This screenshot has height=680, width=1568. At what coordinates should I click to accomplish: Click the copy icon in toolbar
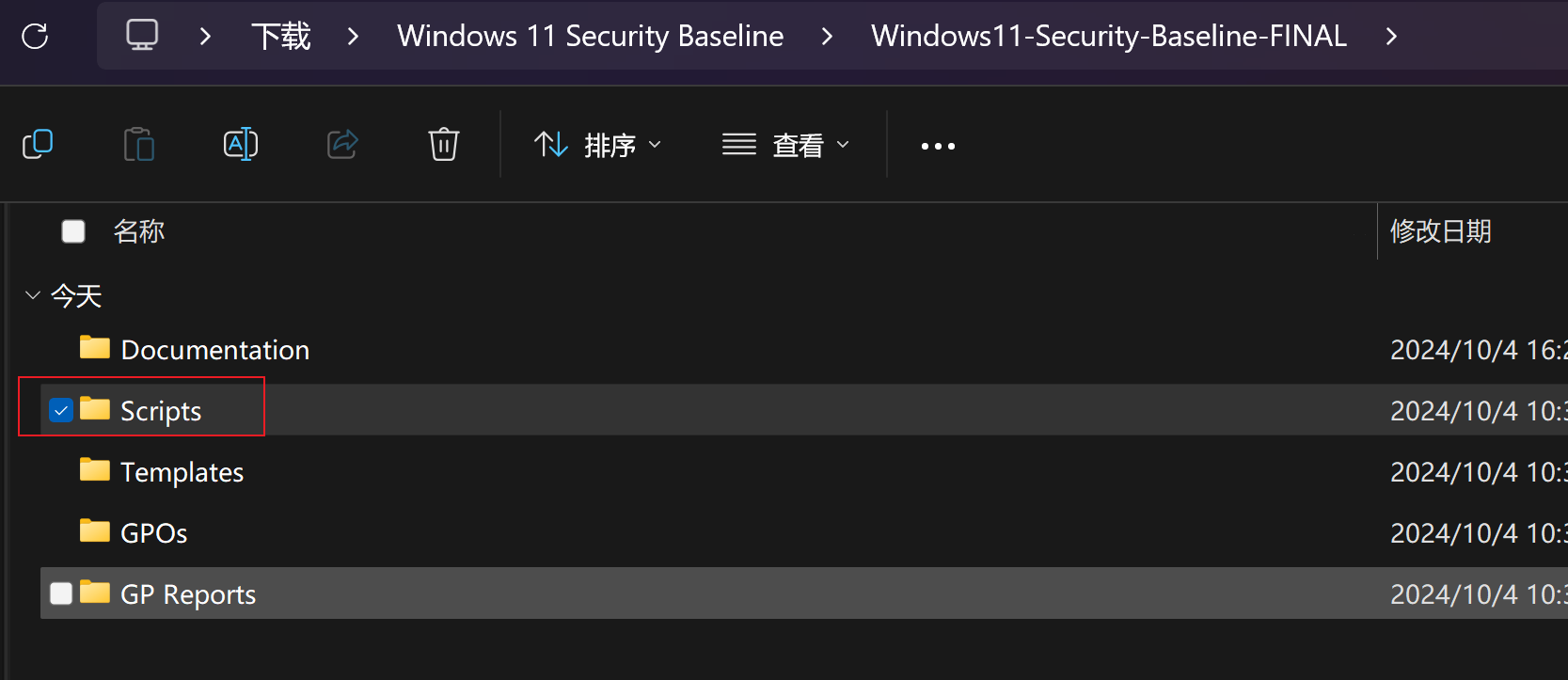pos(38,145)
